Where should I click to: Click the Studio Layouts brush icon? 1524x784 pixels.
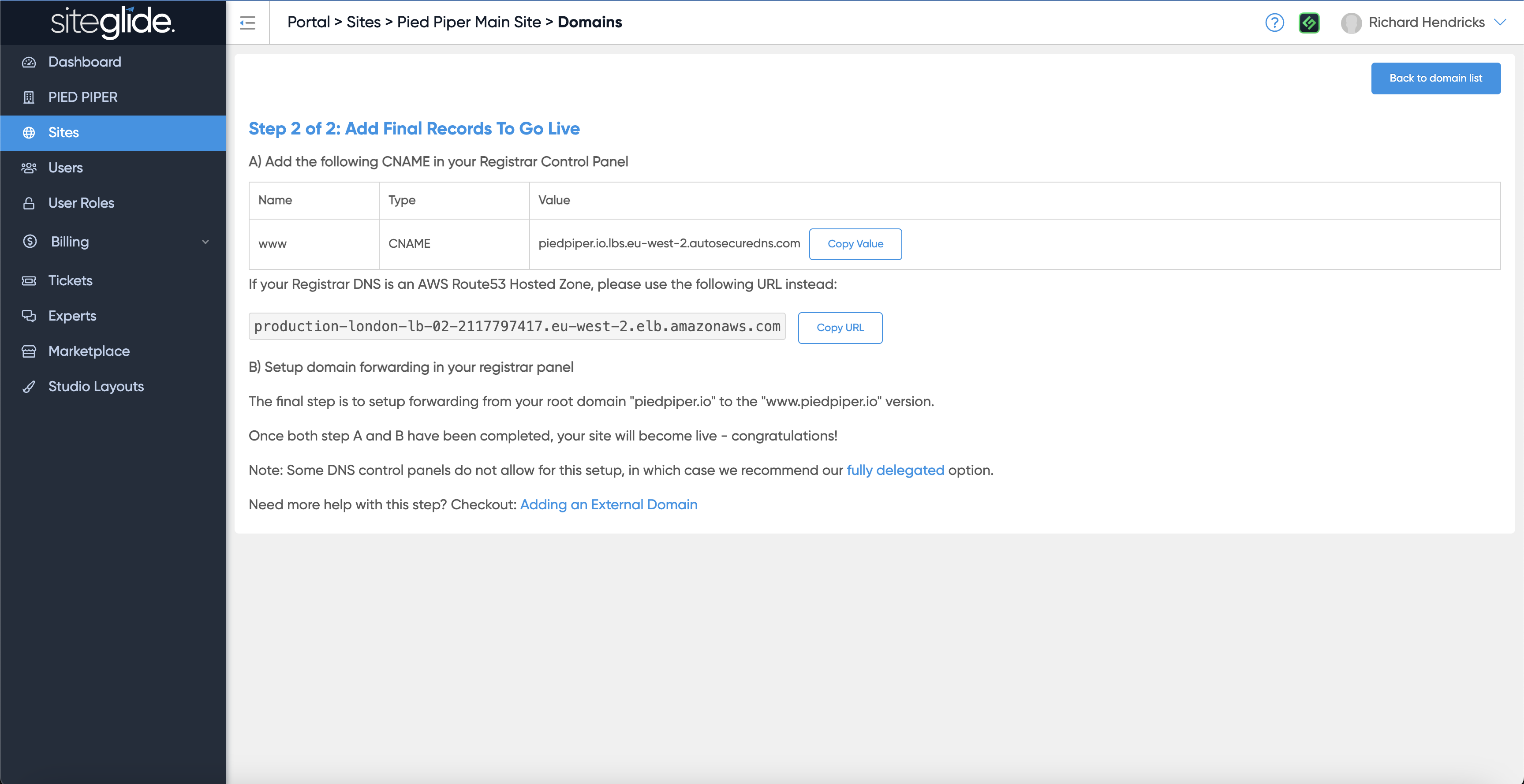point(29,386)
